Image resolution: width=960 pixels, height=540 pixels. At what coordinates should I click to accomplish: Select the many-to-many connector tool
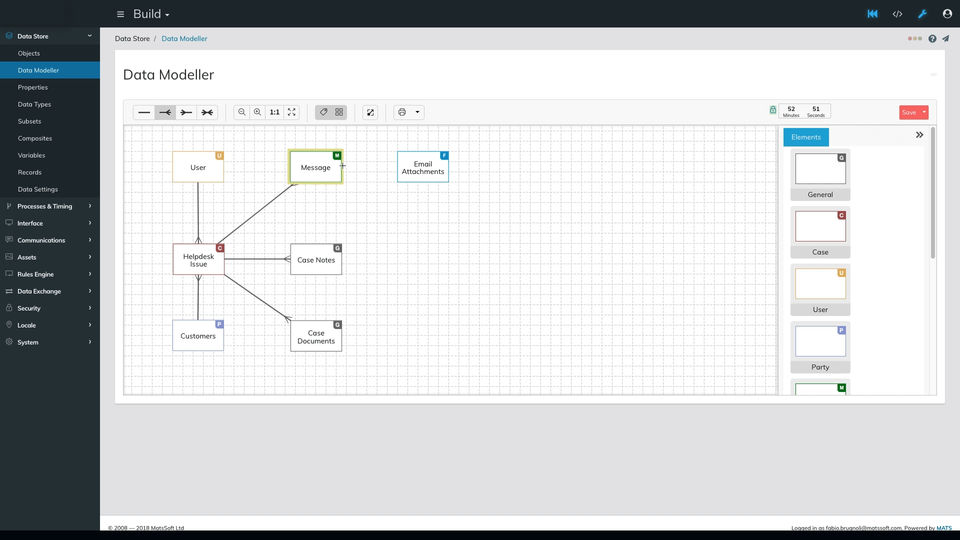pos(207,113)
